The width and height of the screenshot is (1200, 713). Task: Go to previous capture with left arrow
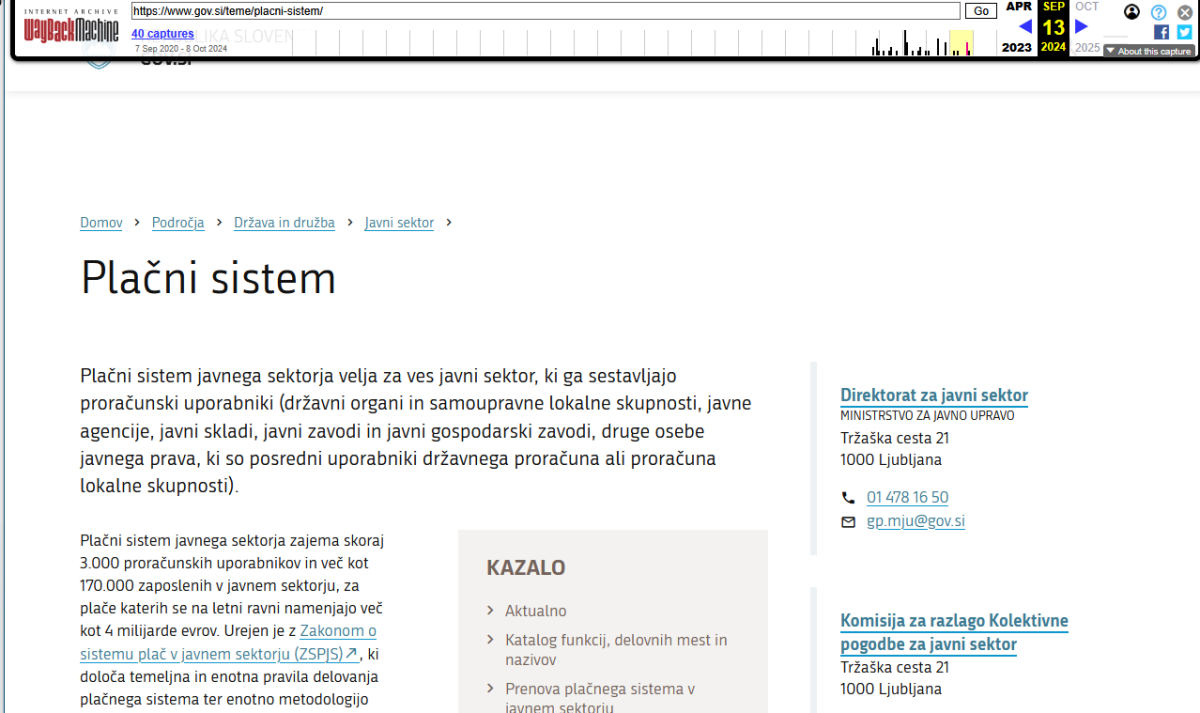[1025, 27]
